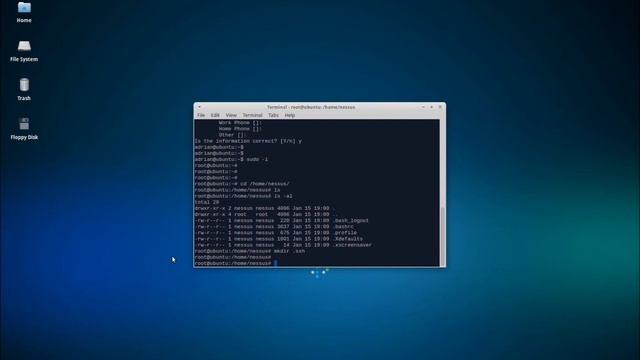Click the 'mkdir .ssh' command line
Viewport: 640px width, 360px height.
tap(250, 251)
